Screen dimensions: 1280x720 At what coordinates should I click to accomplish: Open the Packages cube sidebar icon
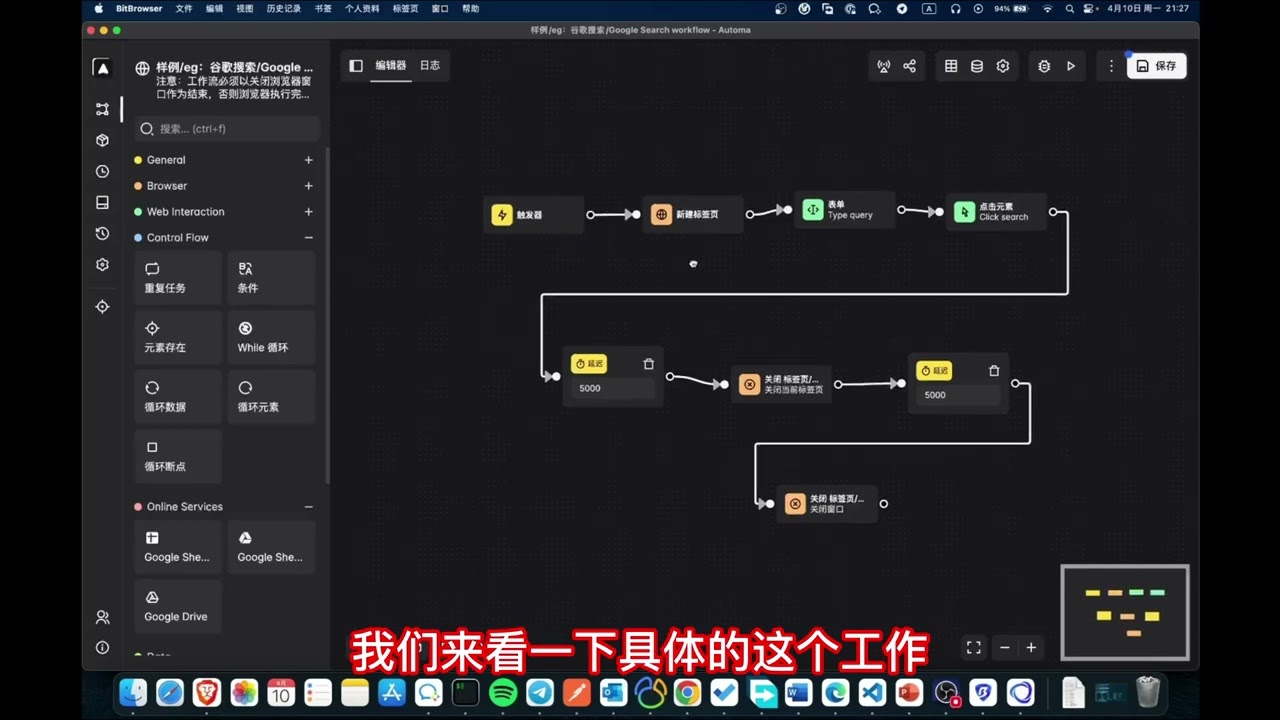pos(102,140)
